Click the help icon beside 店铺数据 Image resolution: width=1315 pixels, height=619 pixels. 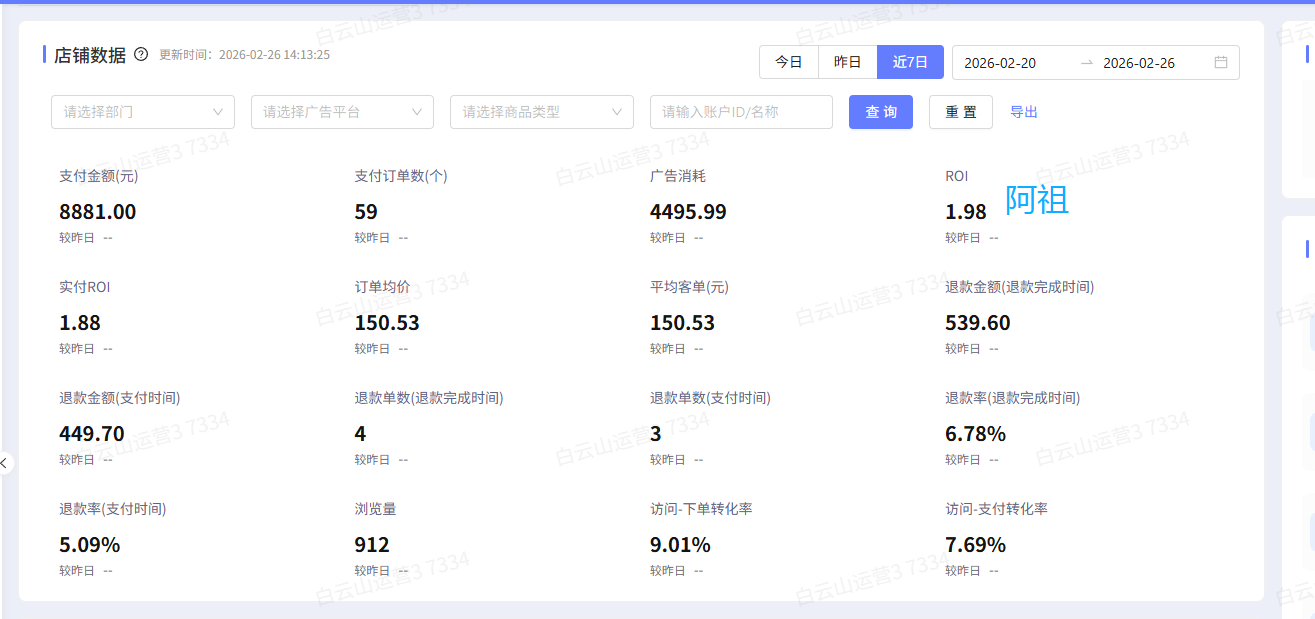click(141, 55)
